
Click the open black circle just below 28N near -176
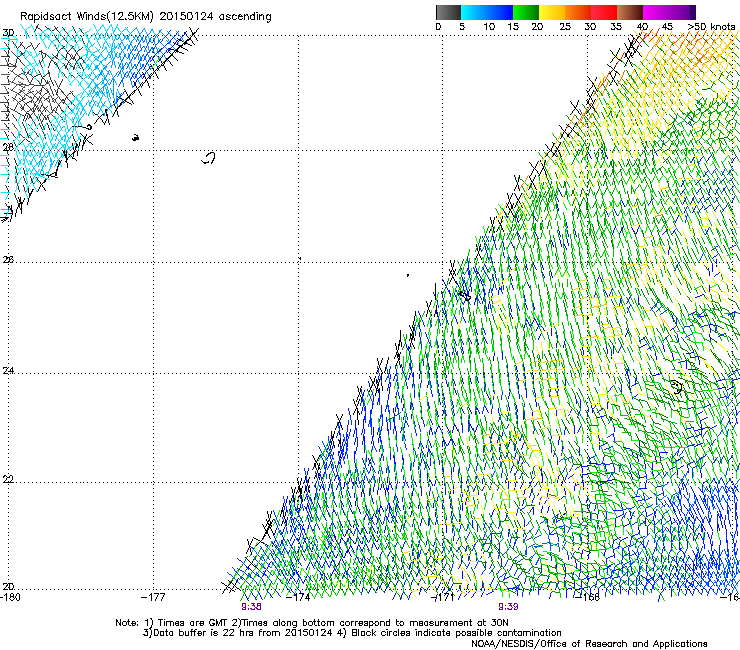coord(209,158)
